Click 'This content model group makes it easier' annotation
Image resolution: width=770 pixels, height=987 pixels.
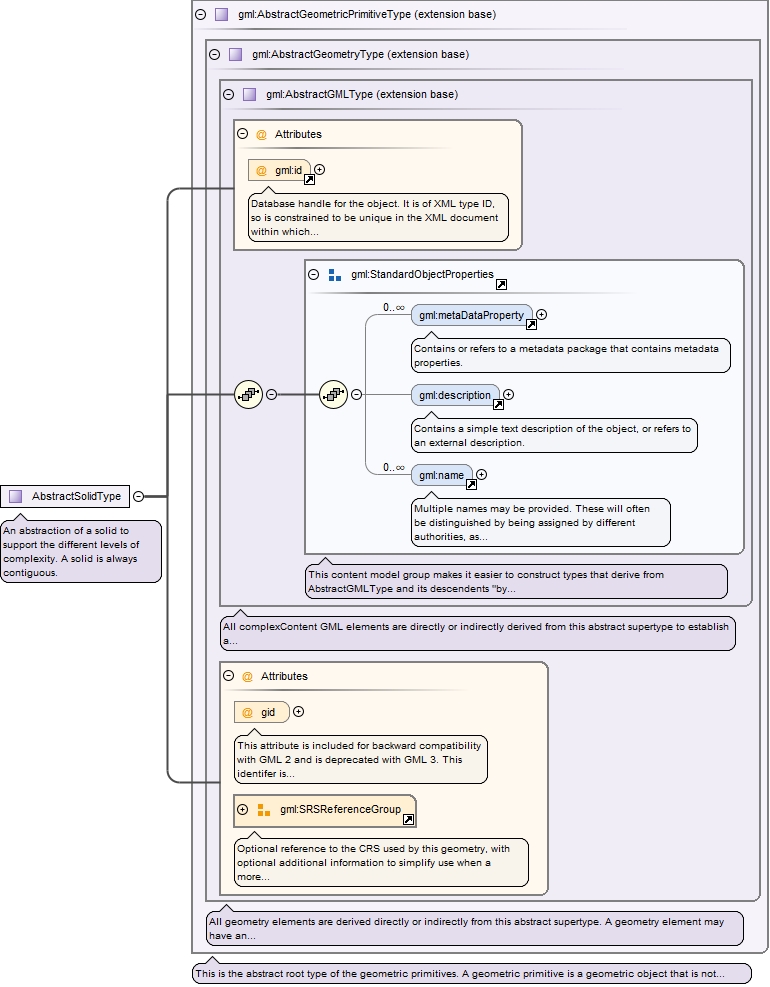click(516, 582)
